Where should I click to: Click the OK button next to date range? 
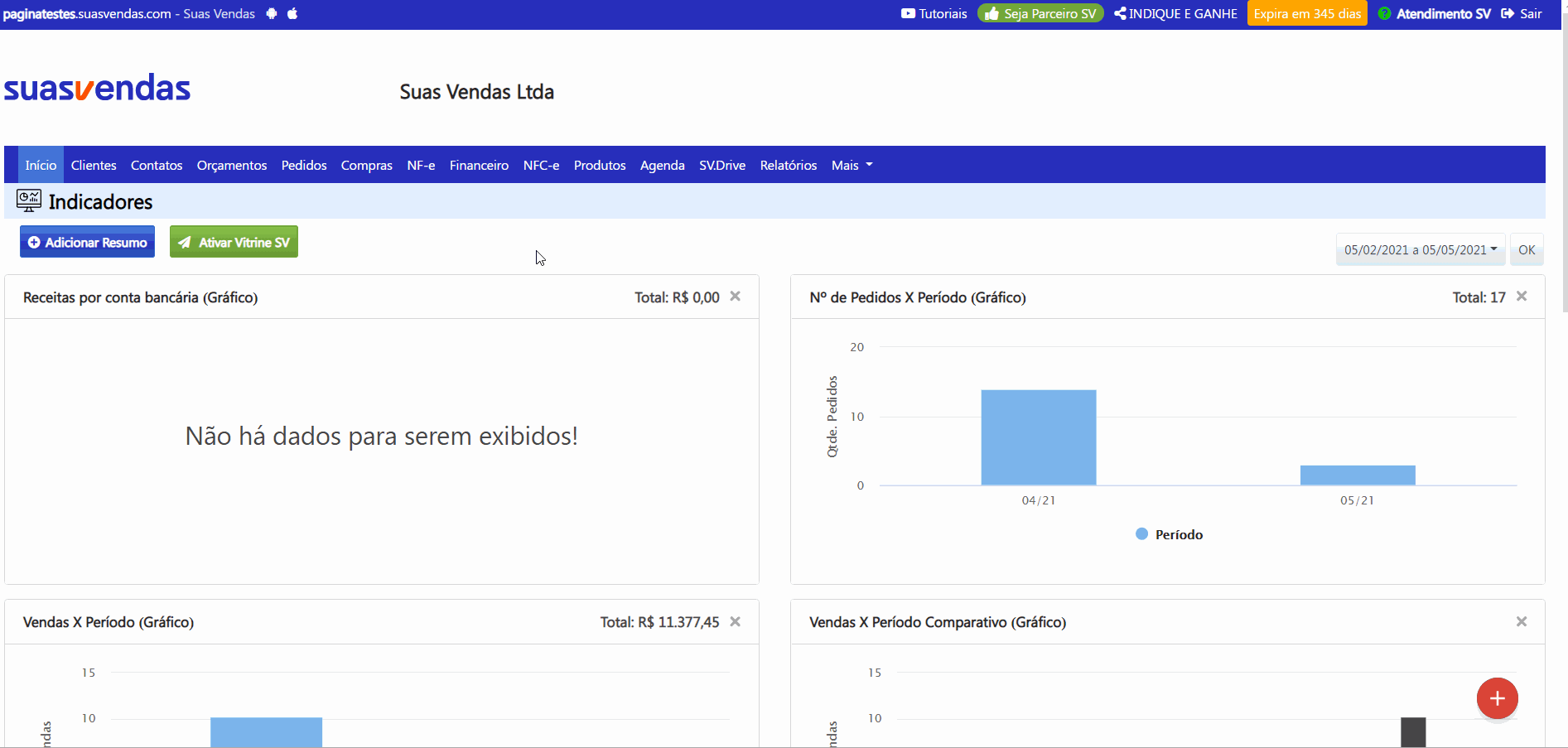point(1527,249)
